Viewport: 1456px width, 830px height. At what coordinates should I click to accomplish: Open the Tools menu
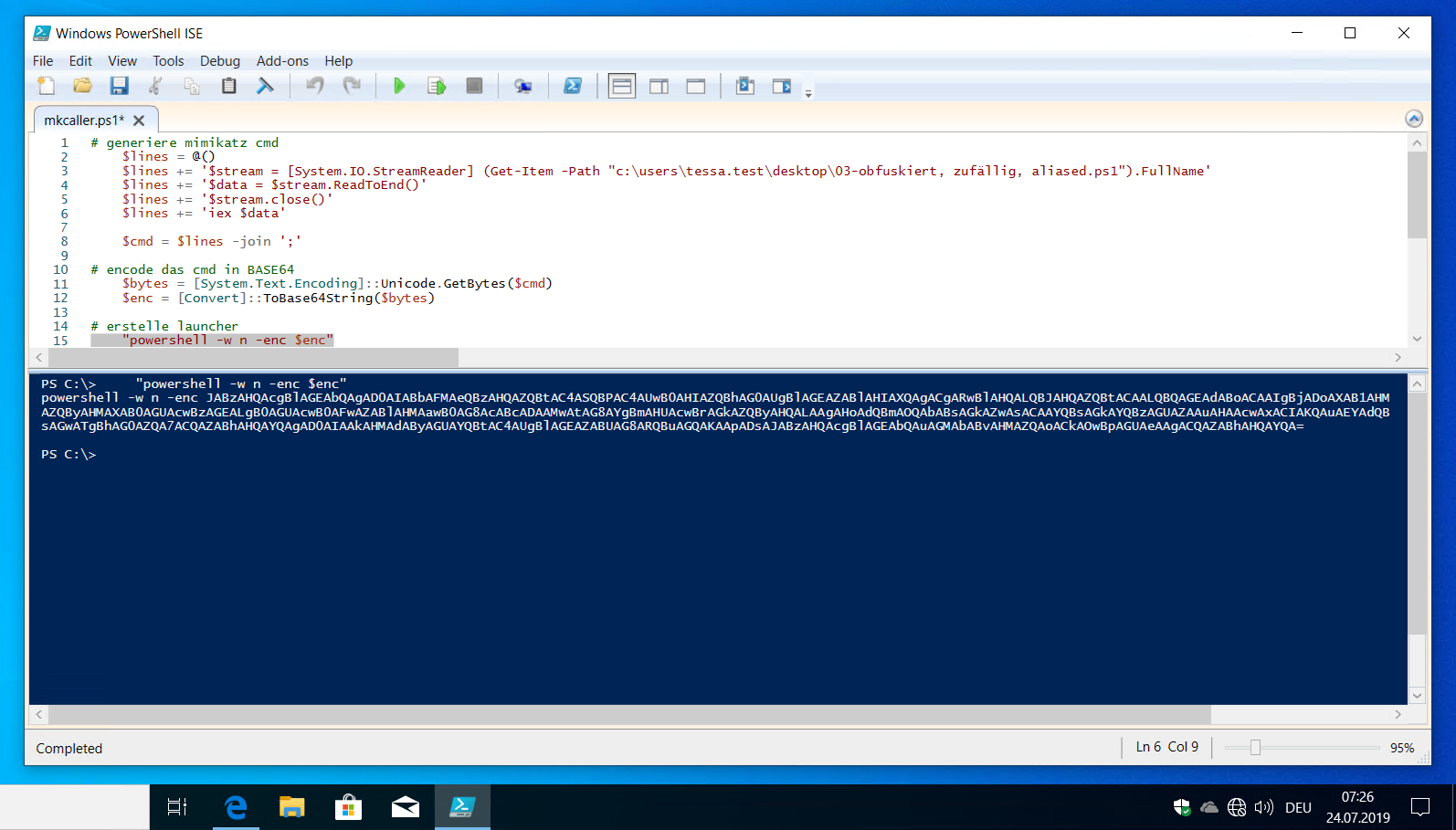pos(168,61)
